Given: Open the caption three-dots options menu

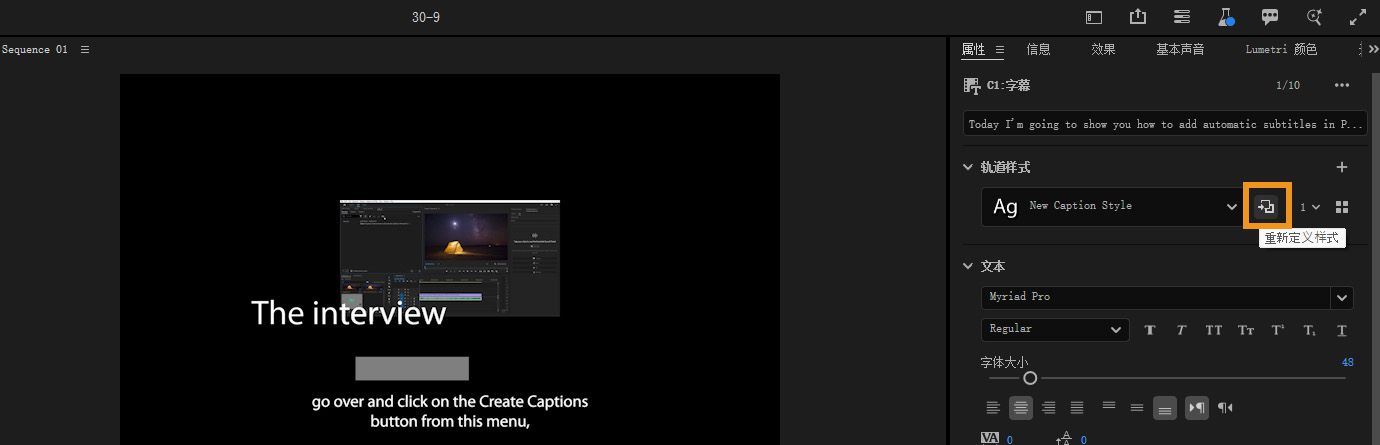Looking at the screenshot, I should (1342, 85).
